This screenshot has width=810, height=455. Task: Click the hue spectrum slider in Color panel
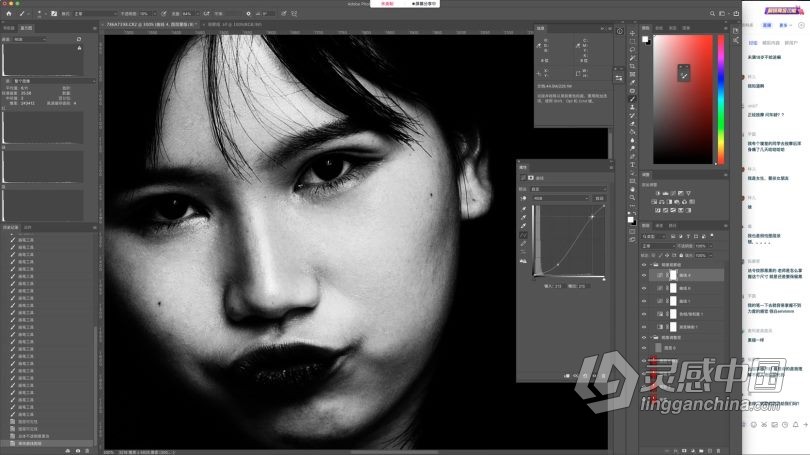(721, 100)
